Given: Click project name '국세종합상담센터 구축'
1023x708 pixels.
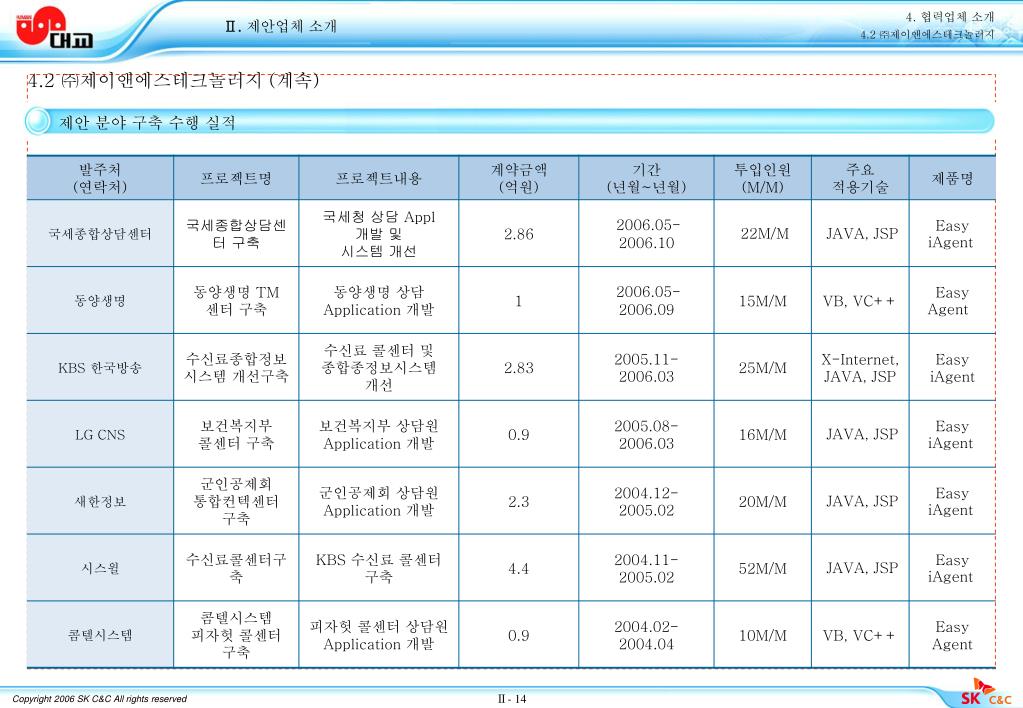Looking at the screenshot, I should [x=236, y=234].
